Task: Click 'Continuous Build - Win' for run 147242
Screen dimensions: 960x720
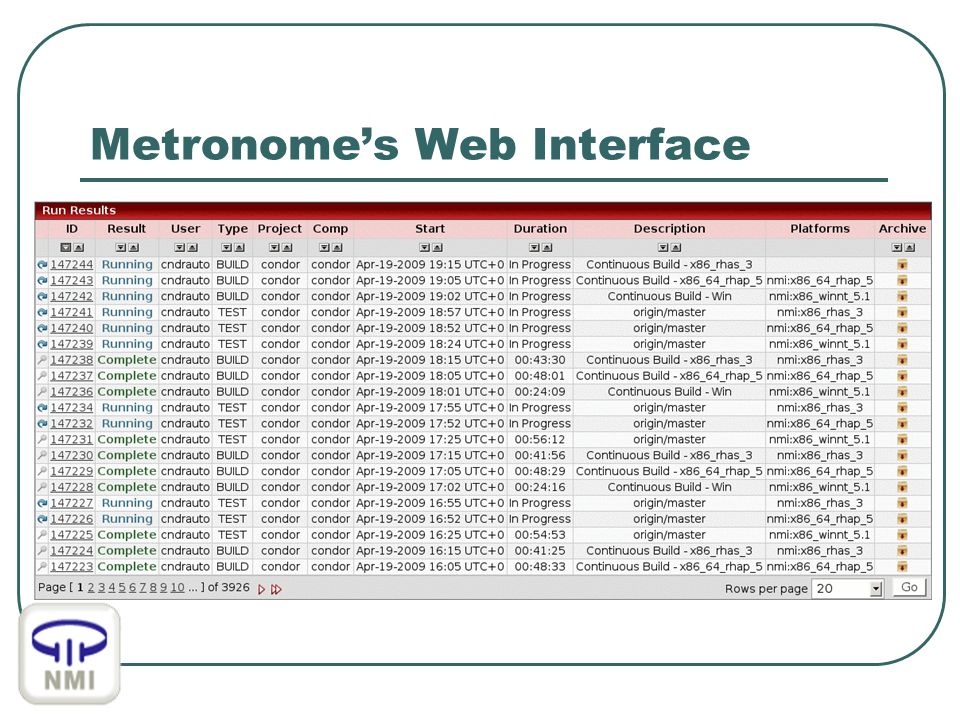Action: click(x=669, y=297)
